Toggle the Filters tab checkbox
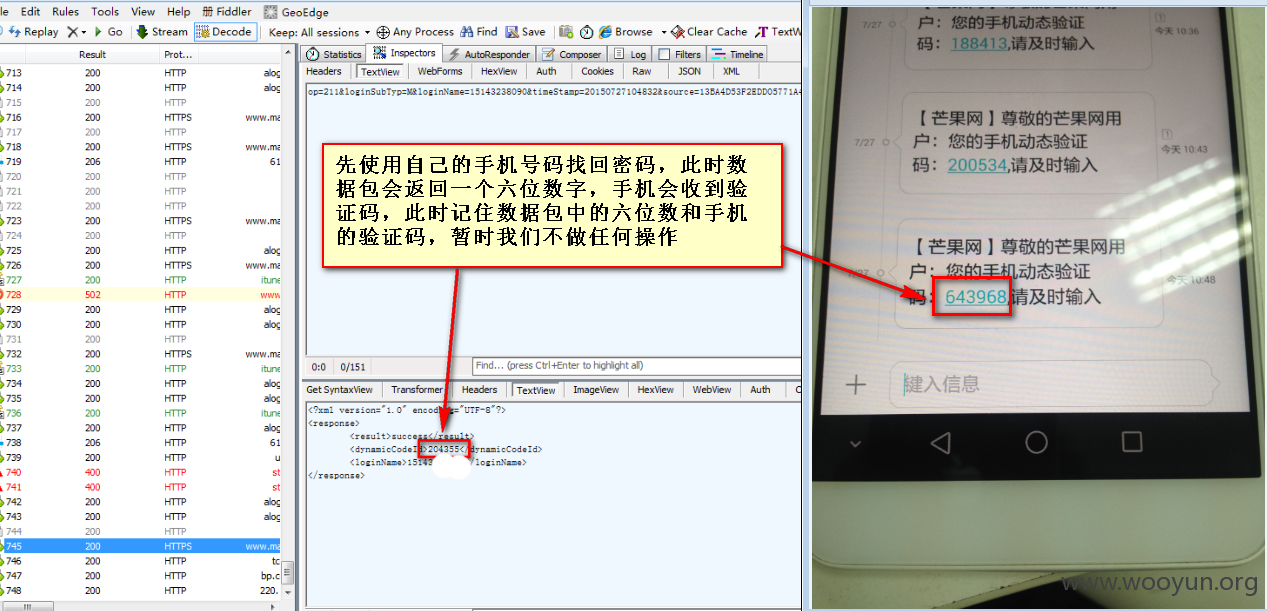 point(665,55)
